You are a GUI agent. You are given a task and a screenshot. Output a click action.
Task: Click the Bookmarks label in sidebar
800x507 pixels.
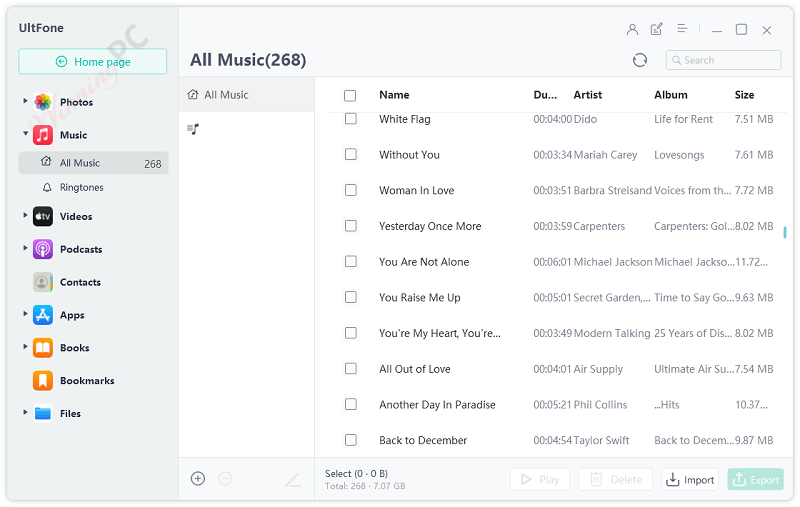[87, 381]
